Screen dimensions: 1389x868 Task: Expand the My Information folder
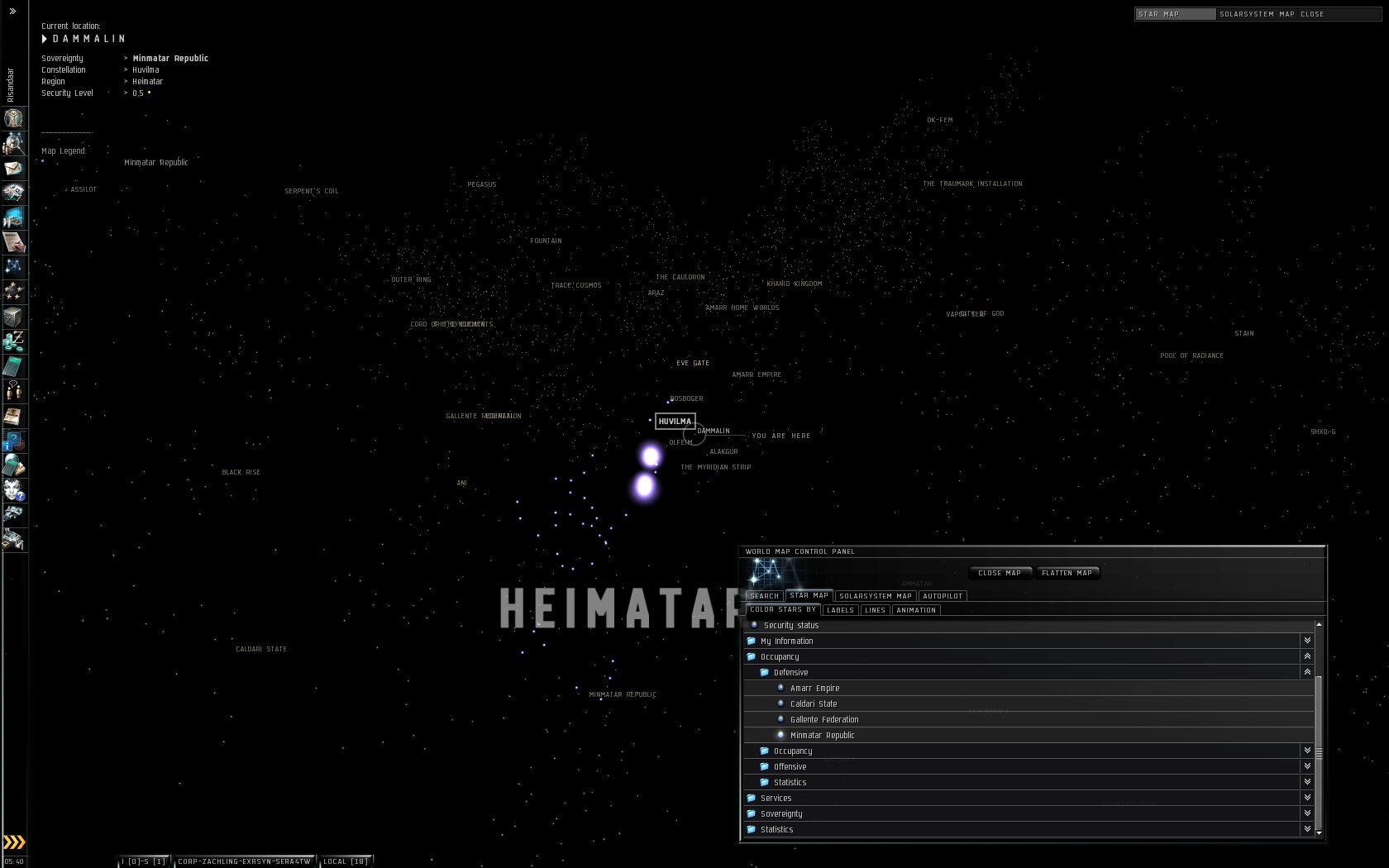pos(1307,641)
